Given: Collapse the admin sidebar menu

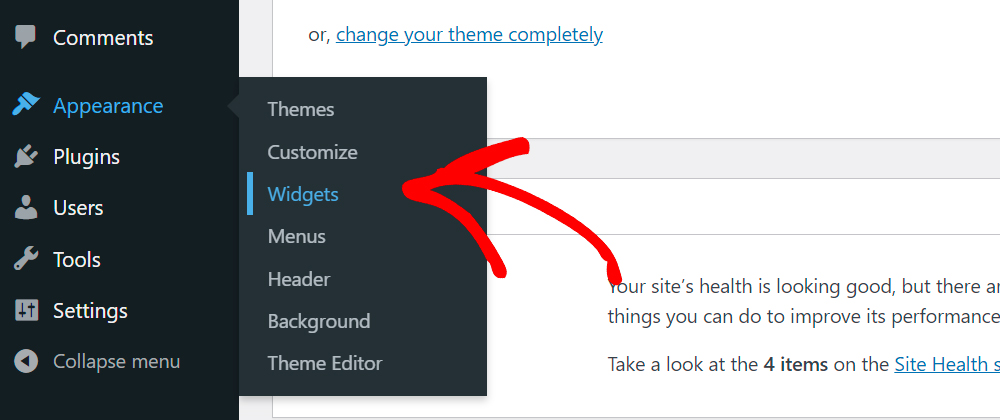Looking at the screenshot, I should [117, 362].
